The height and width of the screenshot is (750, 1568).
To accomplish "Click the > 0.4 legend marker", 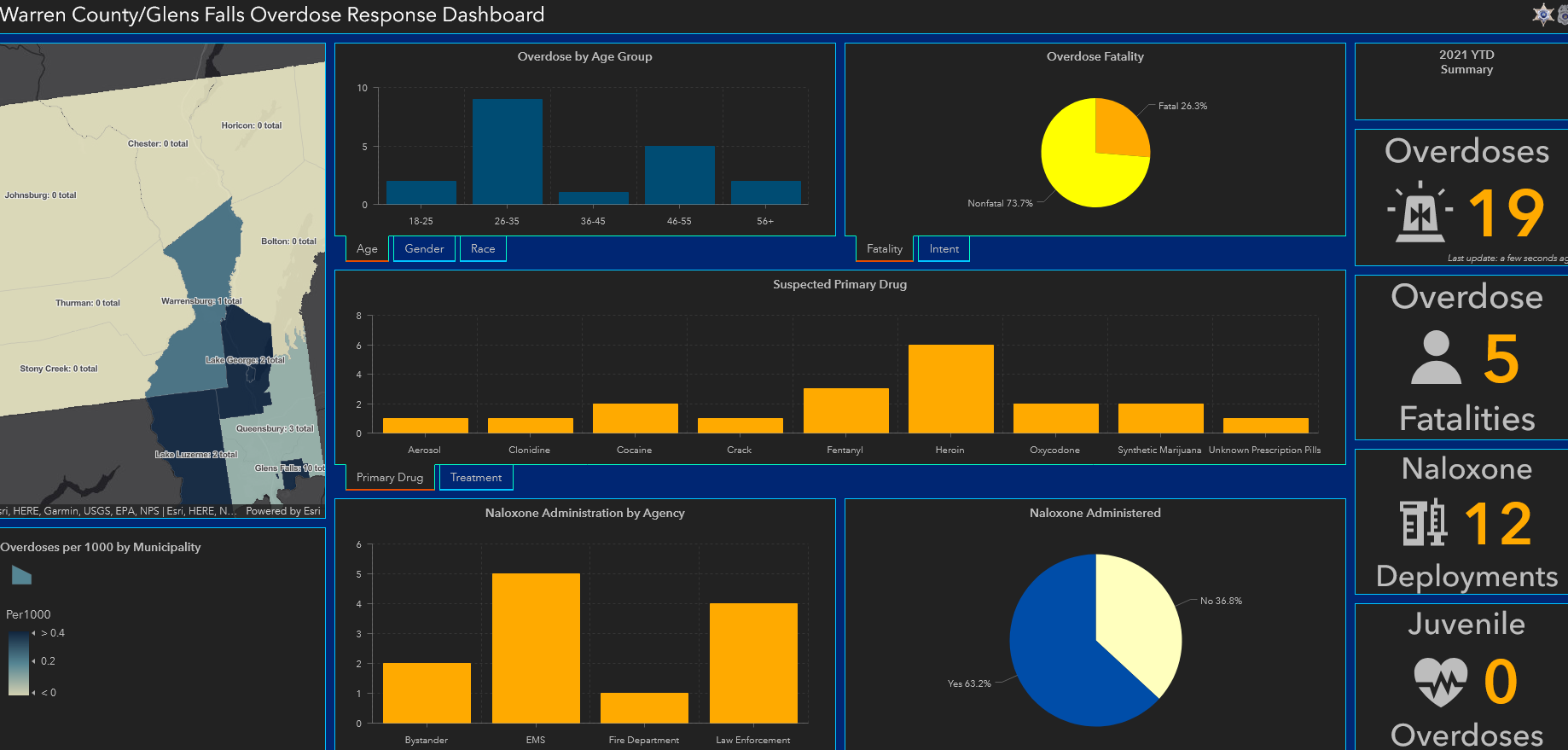I will [33, 633].
